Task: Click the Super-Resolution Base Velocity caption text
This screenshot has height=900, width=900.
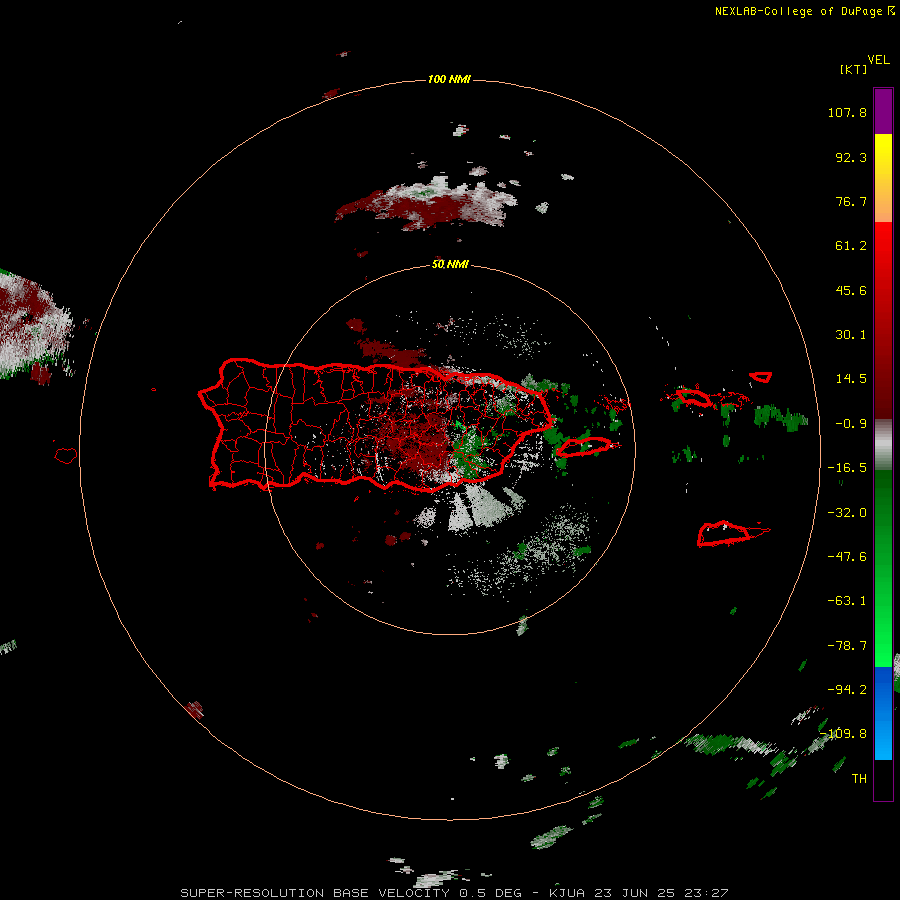Action: coord(454,893)
